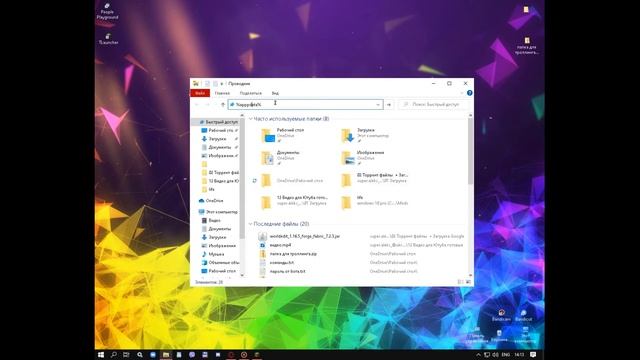The width and height of the screenshot is (640, 360).
Task: Select Music under This PC
Action: coord(213,254)
